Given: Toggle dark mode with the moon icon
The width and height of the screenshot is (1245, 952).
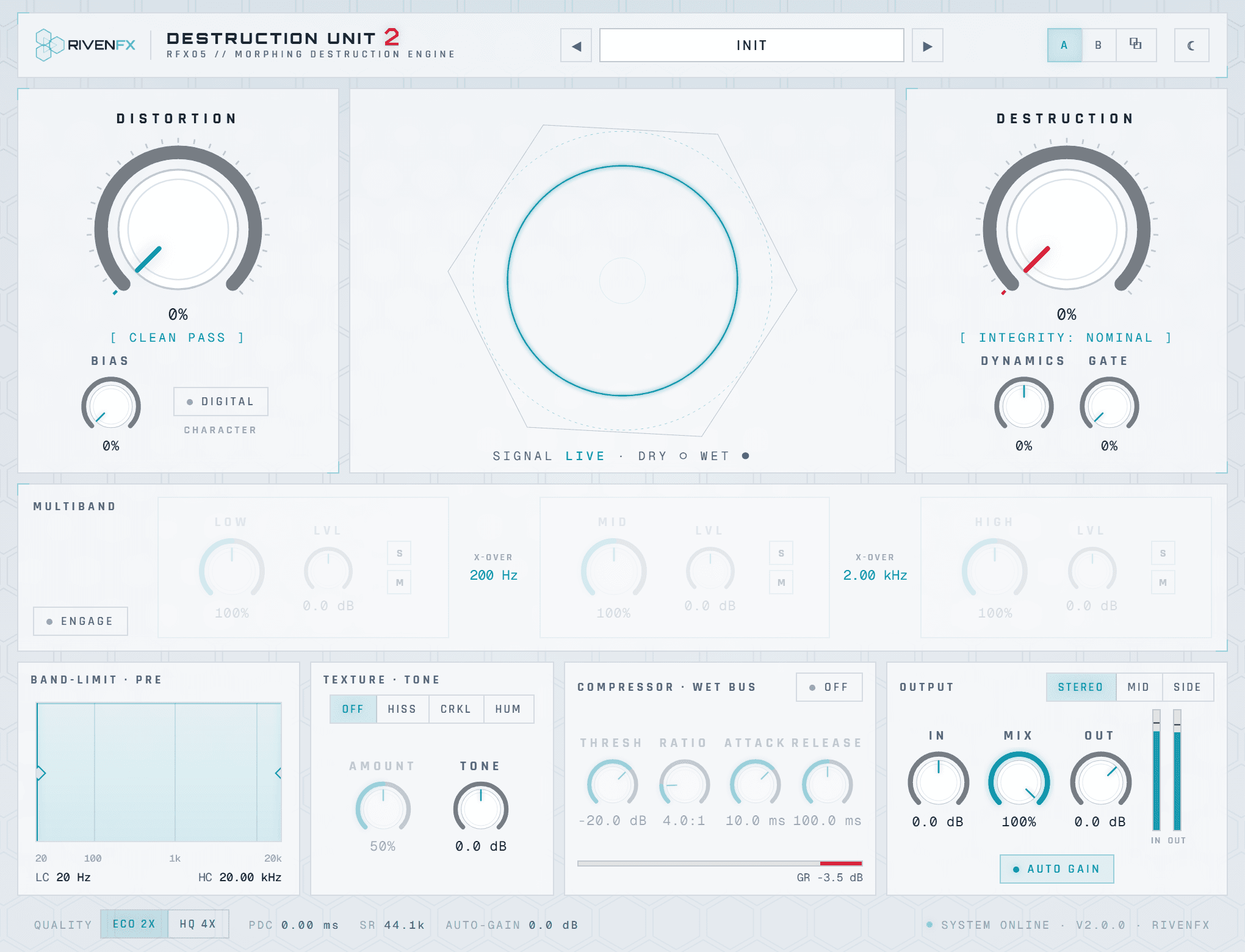Looking at the screenshot, I should [1191, 45].
